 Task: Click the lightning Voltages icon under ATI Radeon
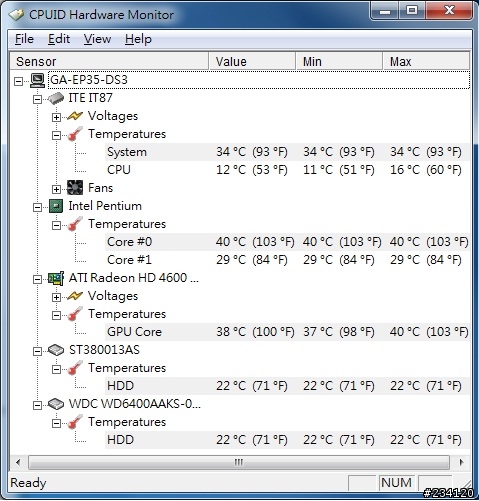coord(75,296)
